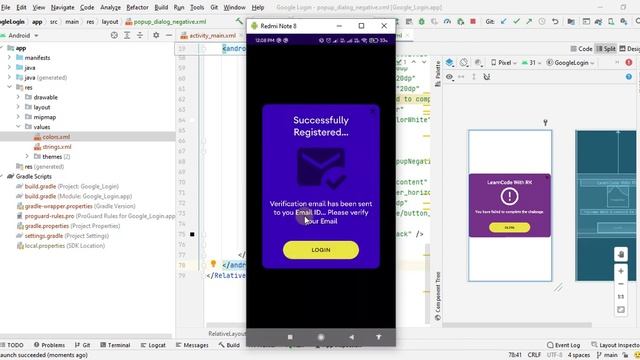The height and width of the screenshot is (360, 640).
Task: Click the red error indicator in designer
Action: [629, 62]
